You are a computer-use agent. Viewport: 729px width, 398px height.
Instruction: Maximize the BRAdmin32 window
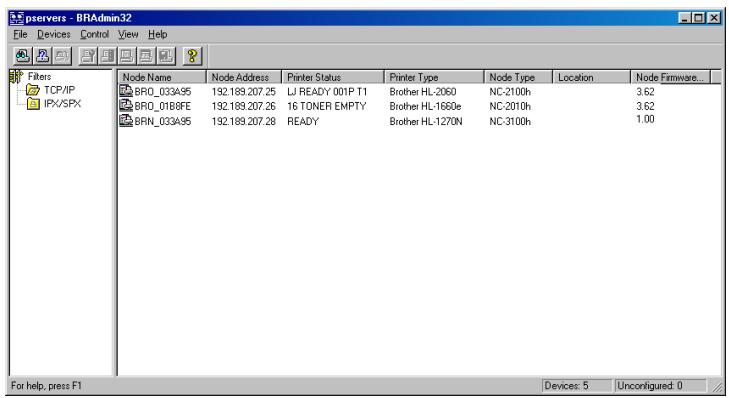tap(699, 18)
